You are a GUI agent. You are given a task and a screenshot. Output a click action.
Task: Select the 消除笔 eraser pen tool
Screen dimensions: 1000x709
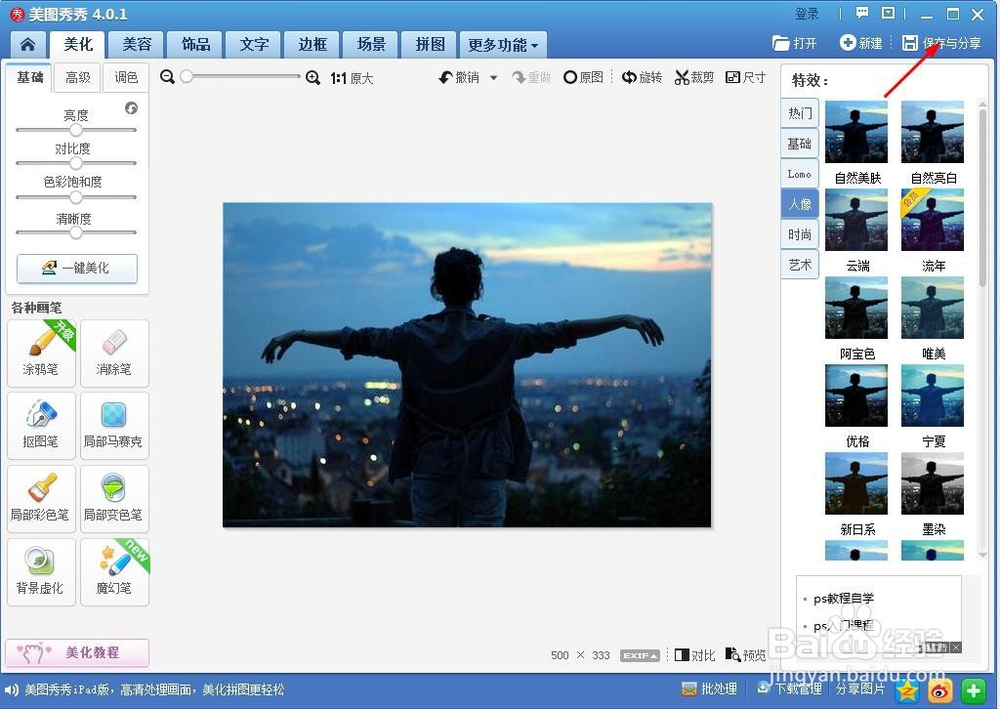pos(115,353)
